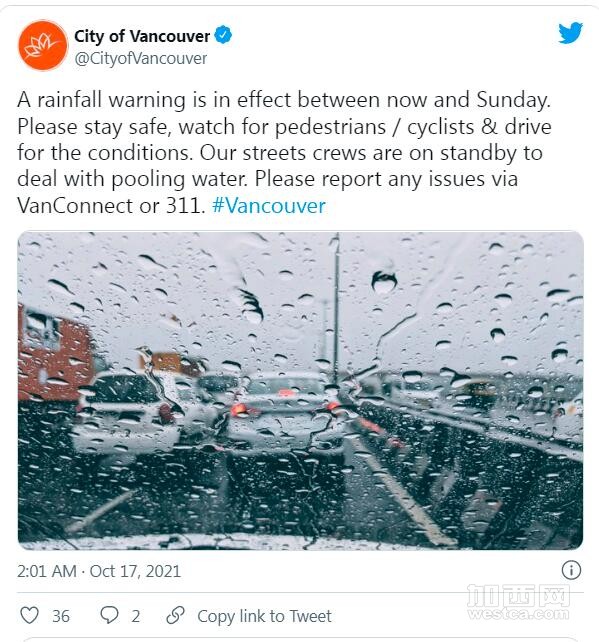Like the tweet with the heart icon
The image size is (599, 642).
pyautogui.click(x=29, y=615)
